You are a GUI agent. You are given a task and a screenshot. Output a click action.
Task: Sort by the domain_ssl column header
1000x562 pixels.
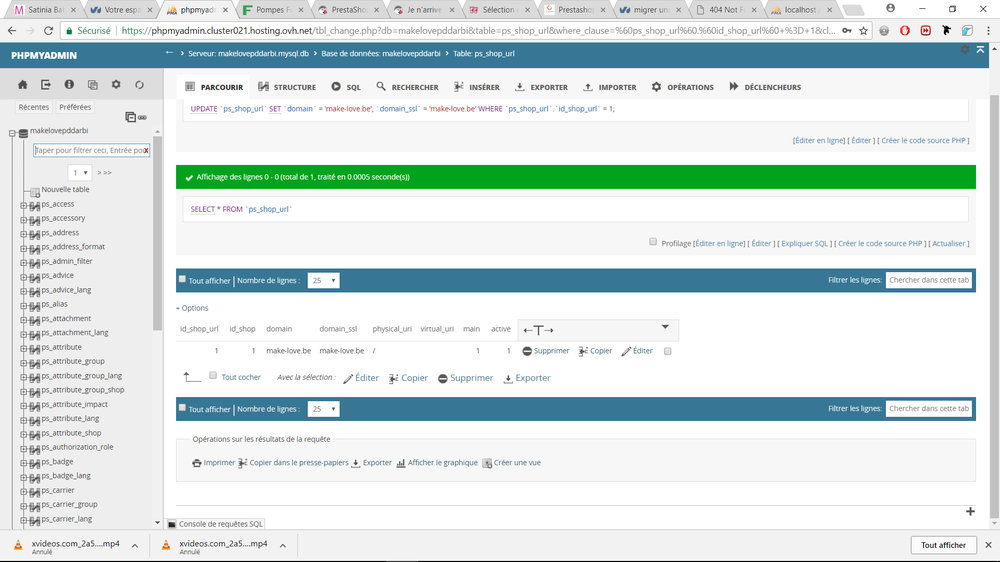coord(338,329)
